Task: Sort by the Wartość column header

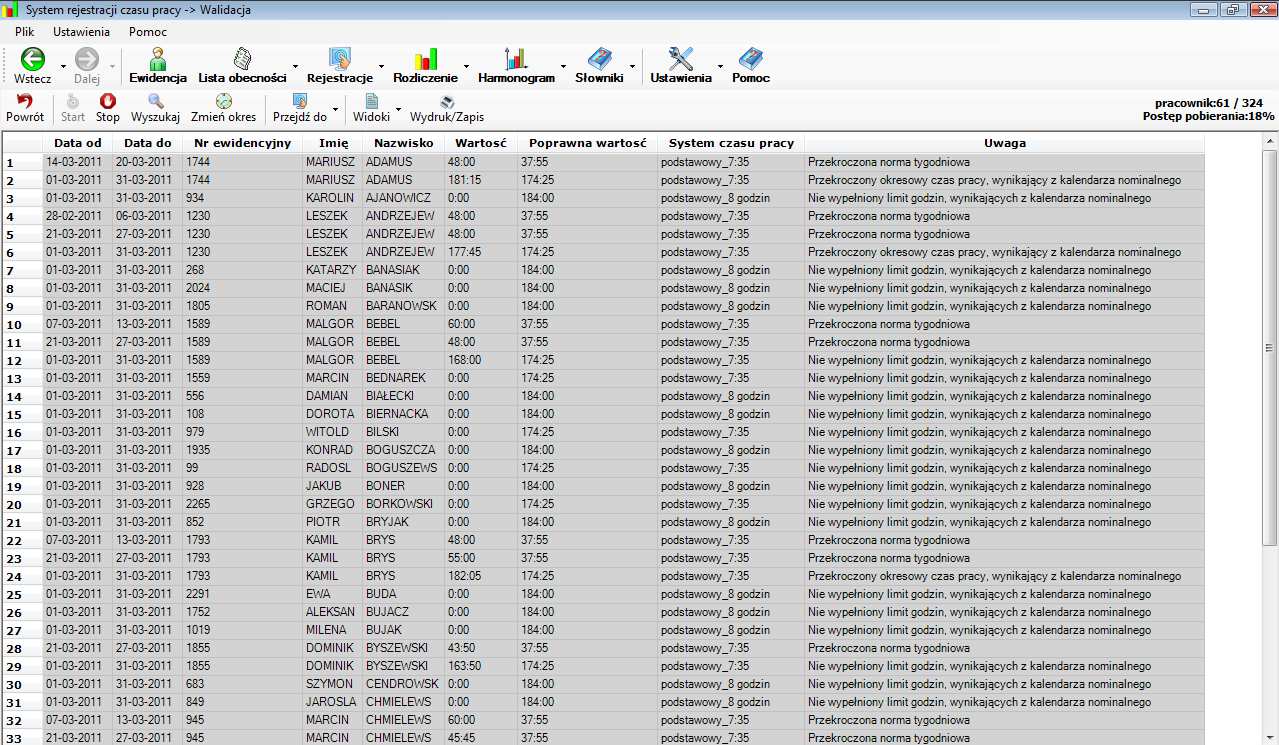Action: [x=482, y=143]
